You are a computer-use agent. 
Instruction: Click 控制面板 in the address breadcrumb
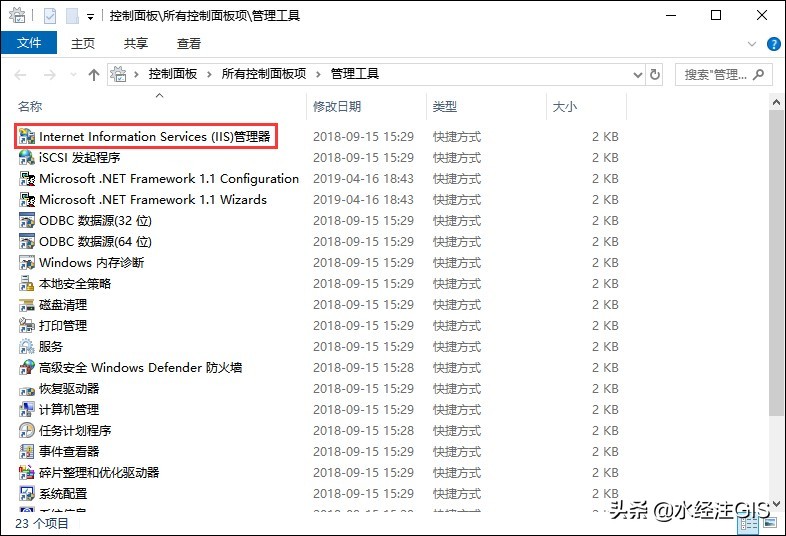173,74
